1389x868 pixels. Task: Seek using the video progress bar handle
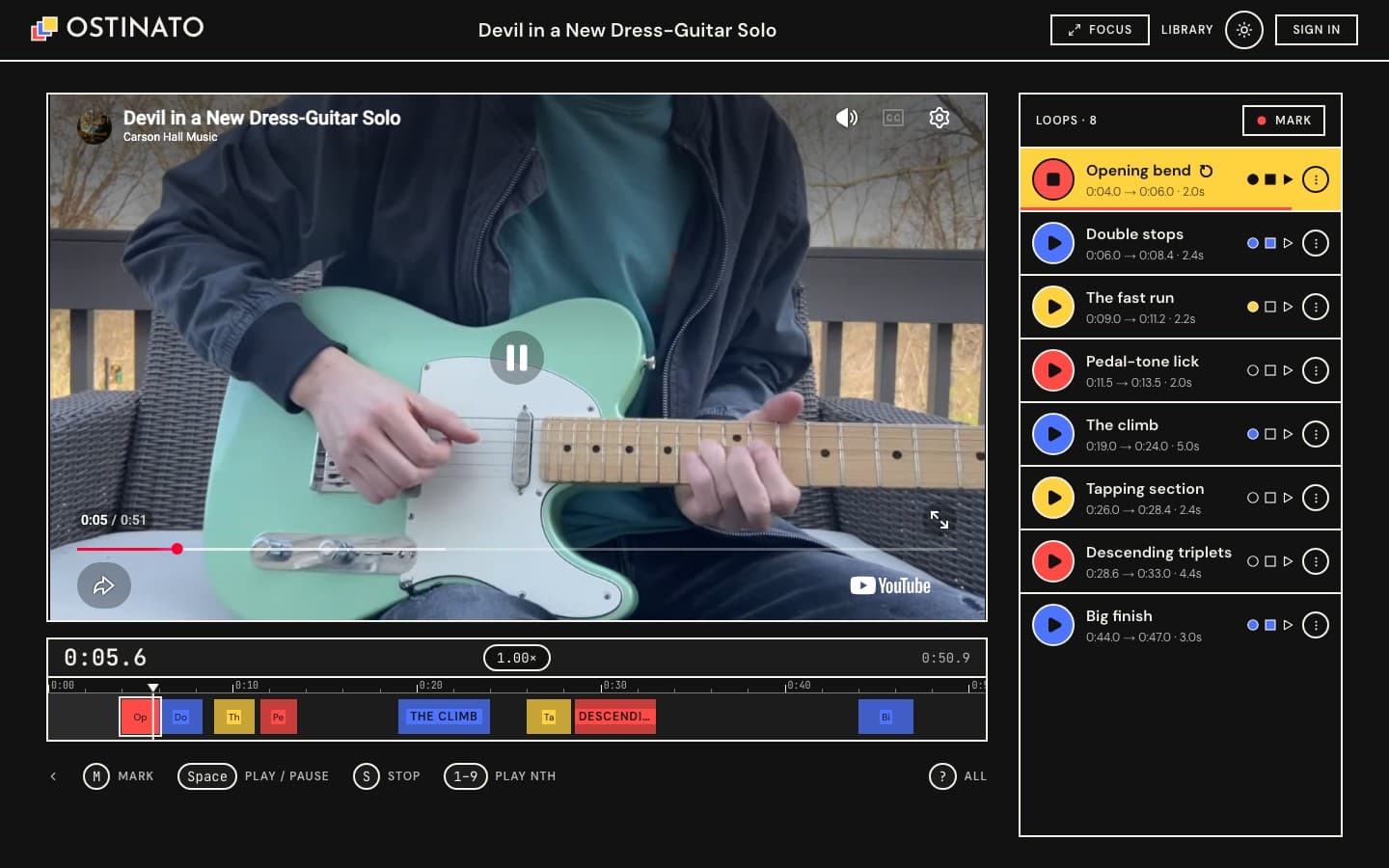pyautogui.click(x=177, y=549)
